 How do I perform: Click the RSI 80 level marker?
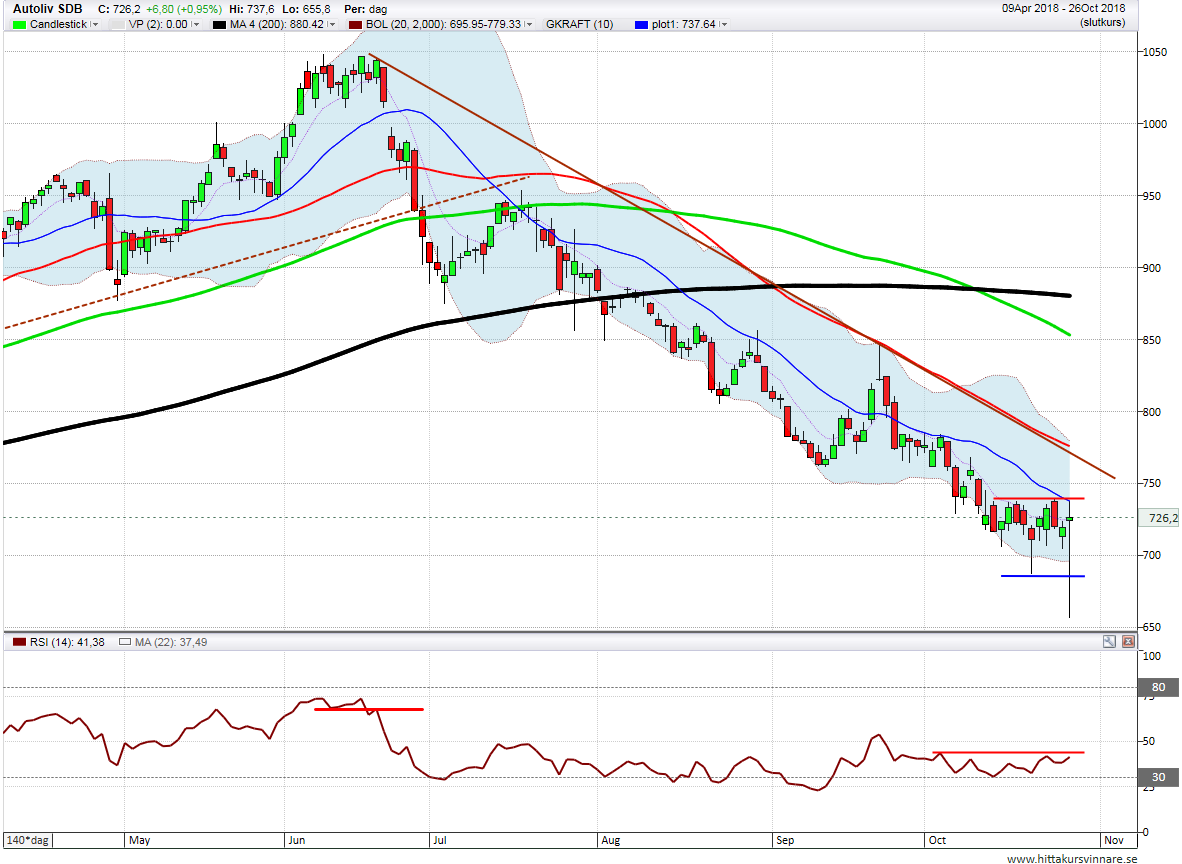(1158, 687)
